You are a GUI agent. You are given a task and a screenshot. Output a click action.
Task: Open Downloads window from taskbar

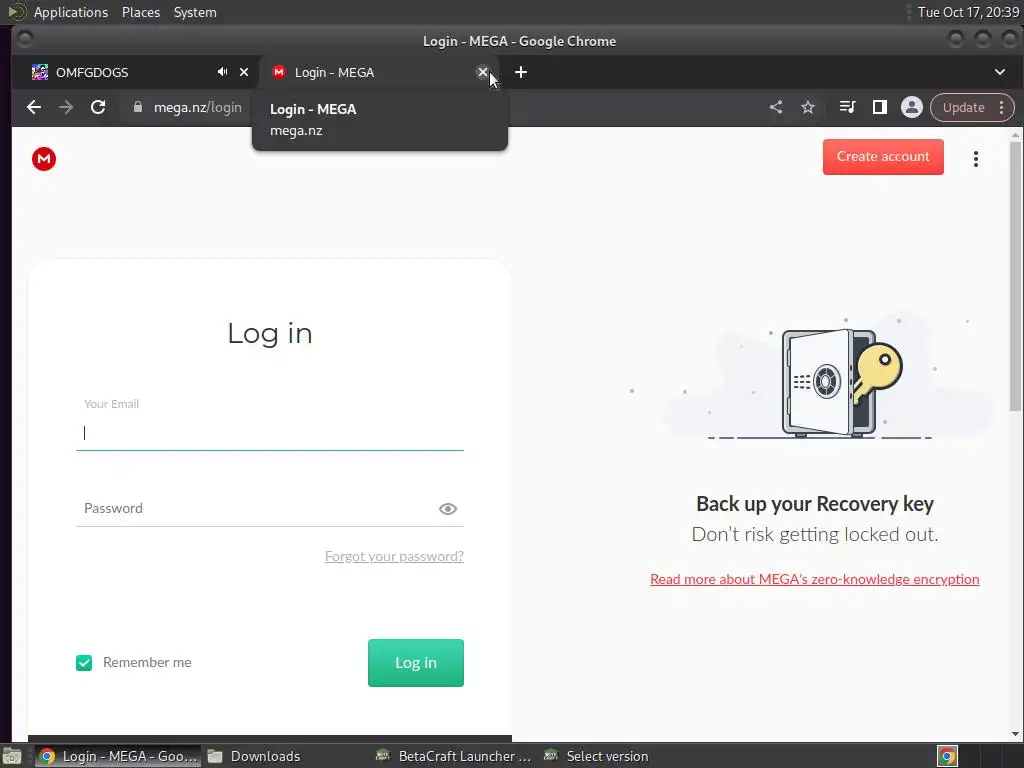[255, 756]
